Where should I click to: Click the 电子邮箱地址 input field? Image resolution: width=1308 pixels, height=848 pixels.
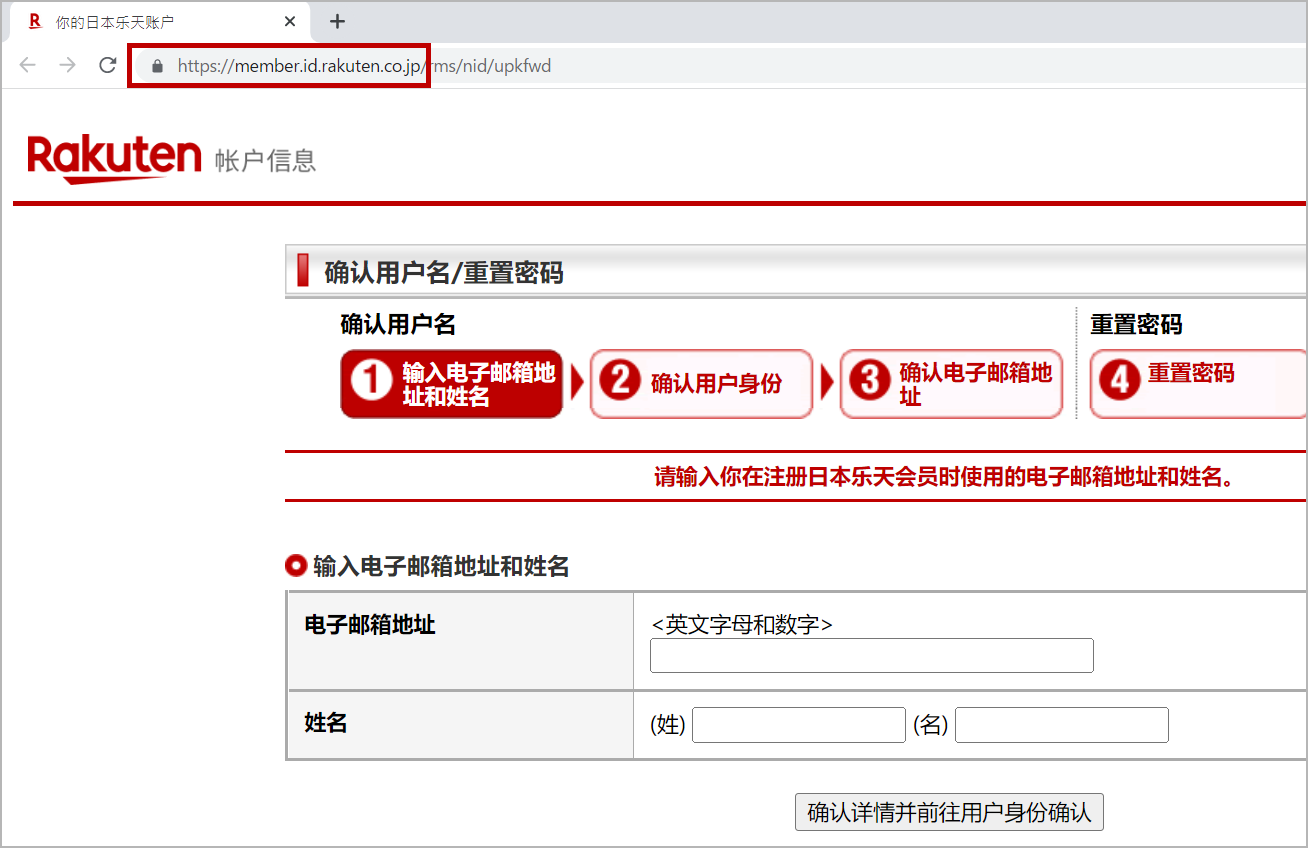click(x=872, y=656)
